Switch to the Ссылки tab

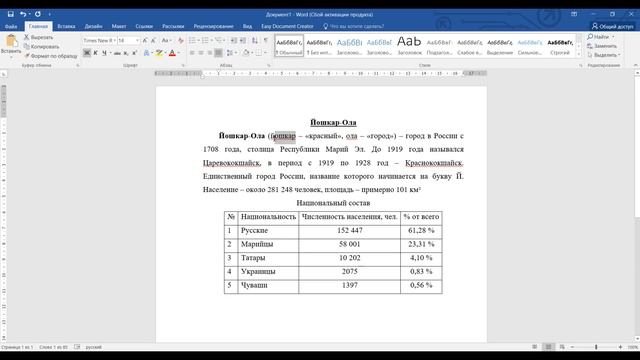(144, 26)
